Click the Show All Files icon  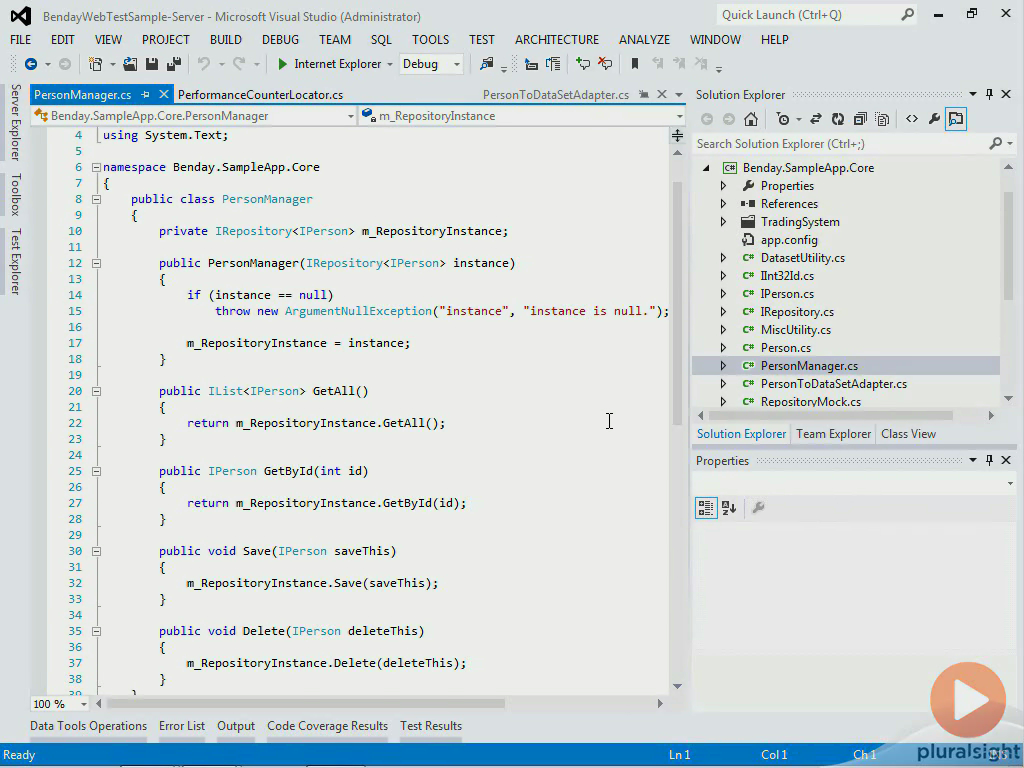click(882, 119)
